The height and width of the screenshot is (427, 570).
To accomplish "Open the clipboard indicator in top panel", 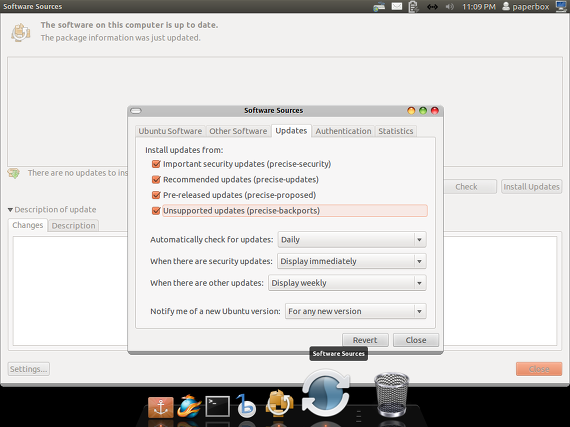I will (413, 7).
